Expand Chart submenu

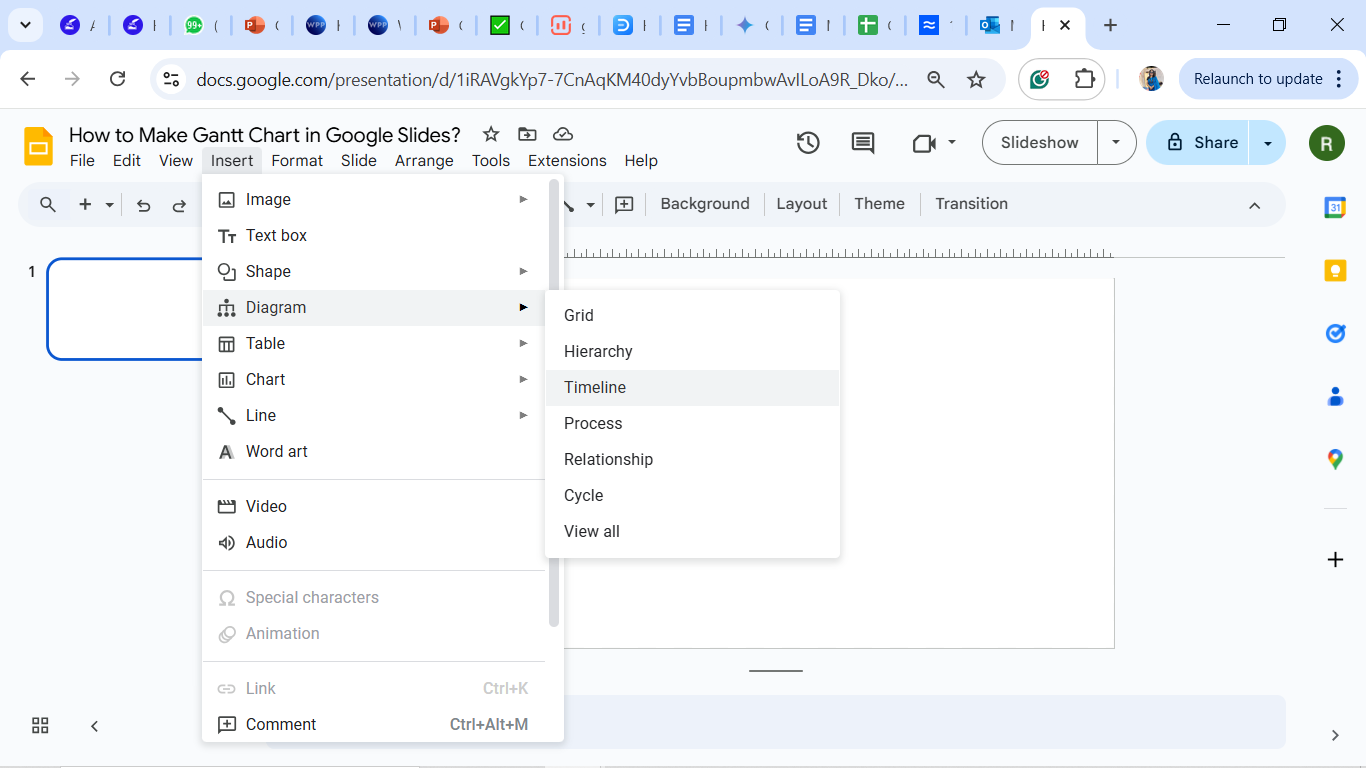523,379
